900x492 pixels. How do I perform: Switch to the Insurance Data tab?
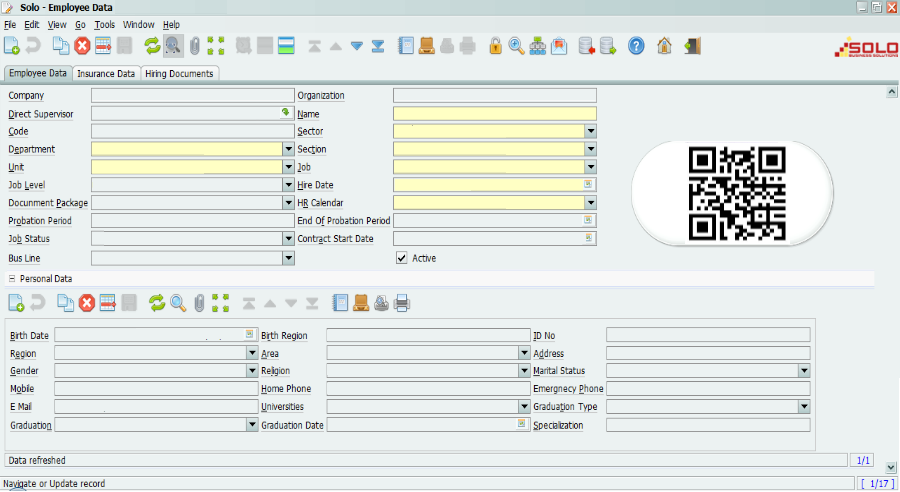click(106, 74)
